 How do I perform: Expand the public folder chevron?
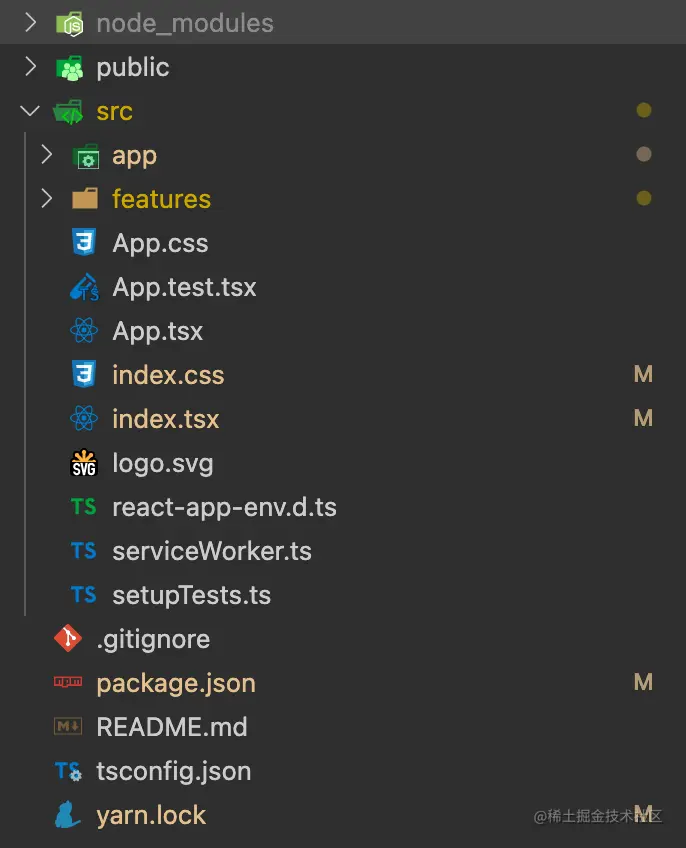(x=30, y=67)
